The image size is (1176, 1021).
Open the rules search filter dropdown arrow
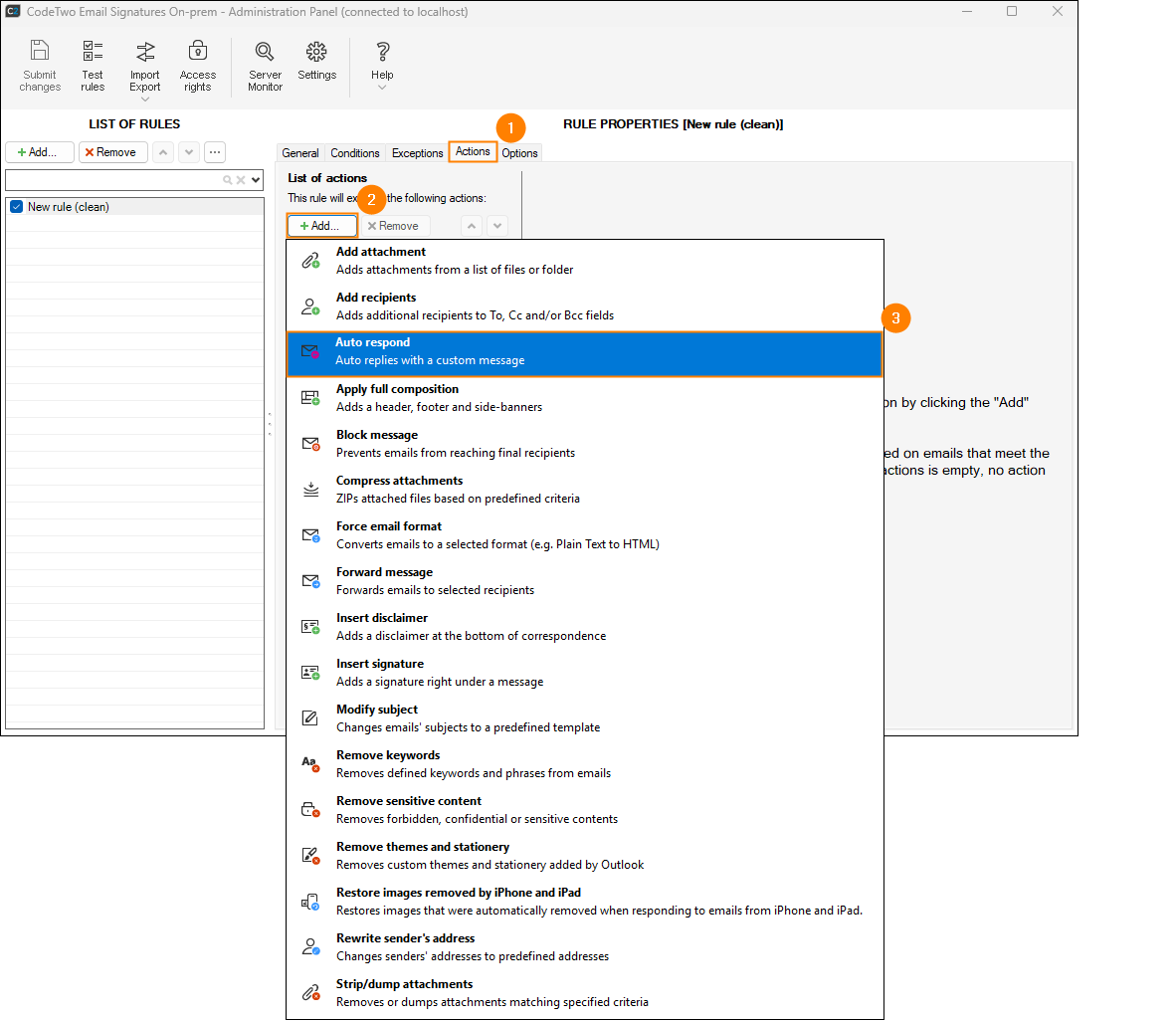[256, 180]
